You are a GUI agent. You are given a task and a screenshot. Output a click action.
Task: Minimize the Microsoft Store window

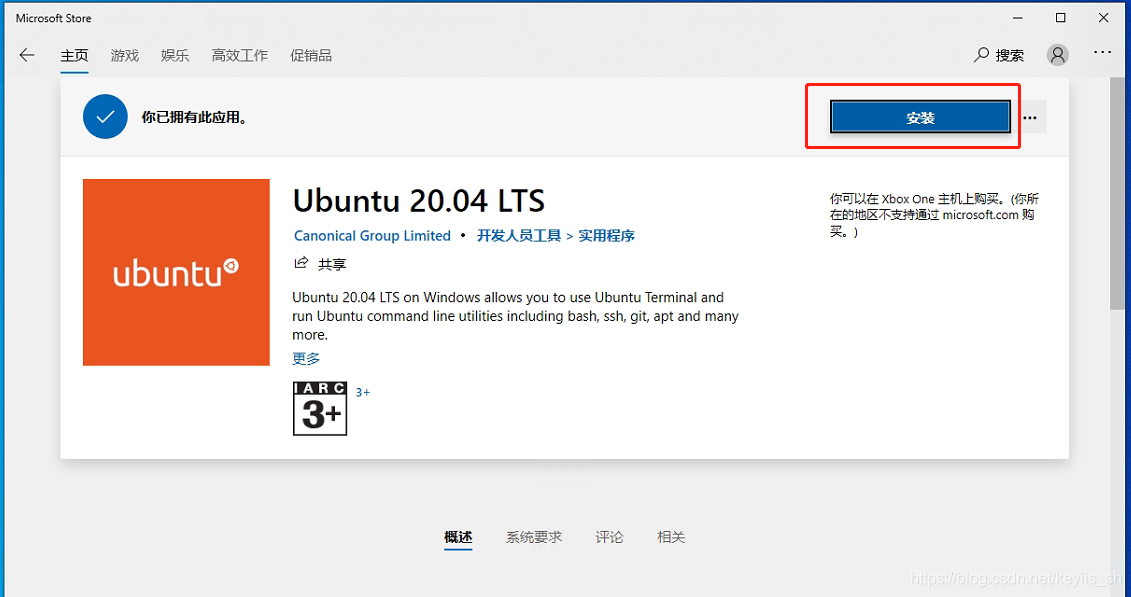coord(1018,18)
